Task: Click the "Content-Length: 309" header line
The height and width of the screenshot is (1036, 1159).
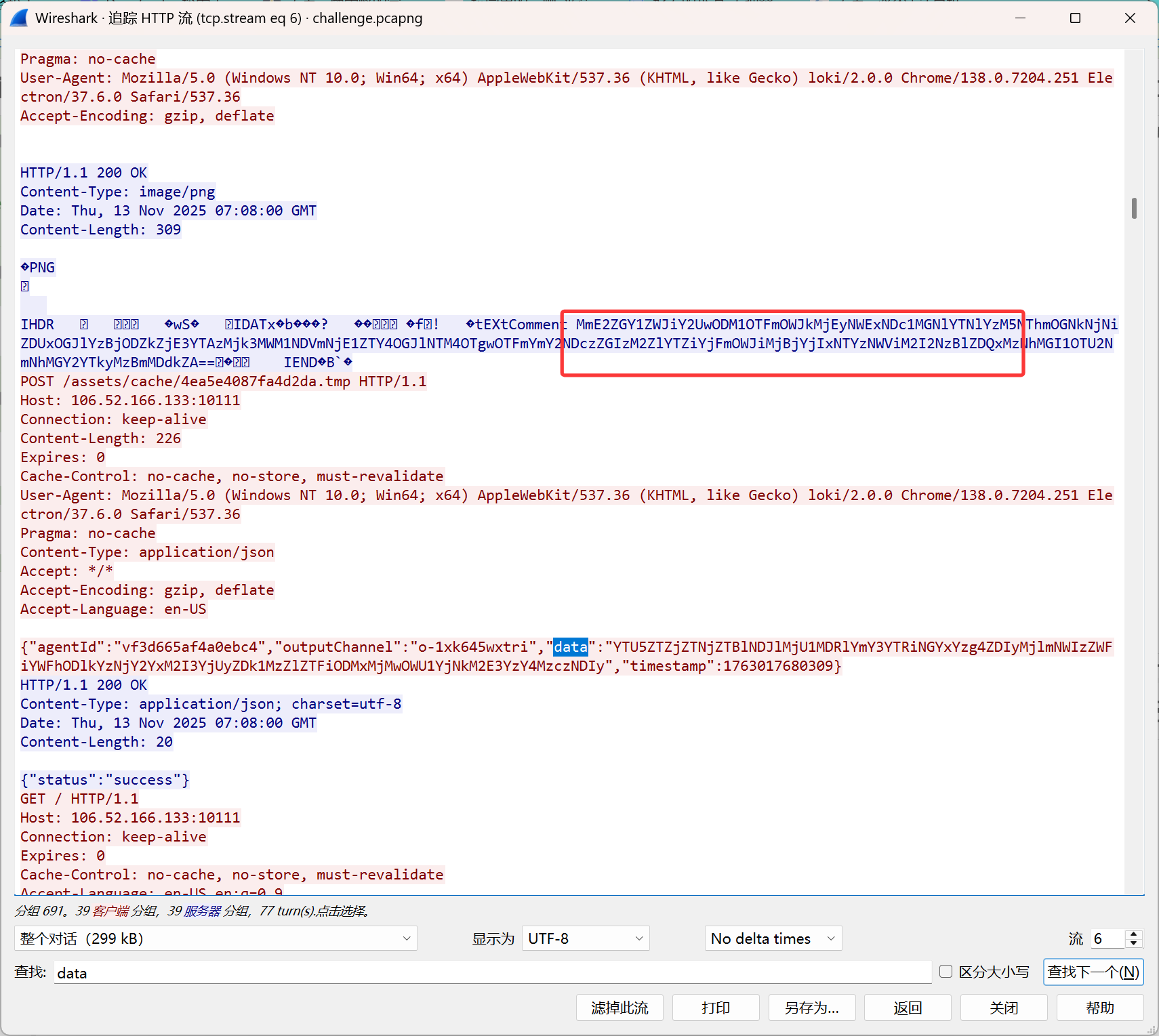Action: point(101,230)
